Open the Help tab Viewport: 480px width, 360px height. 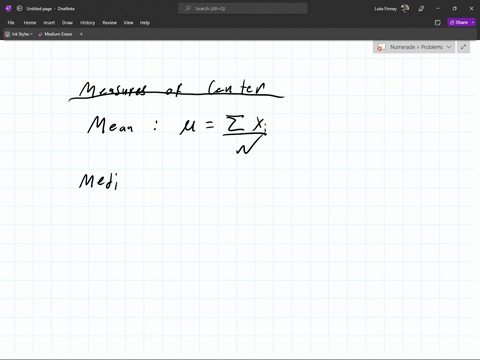145,23
